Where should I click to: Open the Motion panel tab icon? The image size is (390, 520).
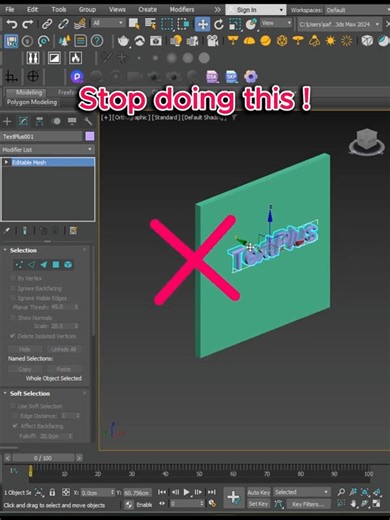(56, 121)
